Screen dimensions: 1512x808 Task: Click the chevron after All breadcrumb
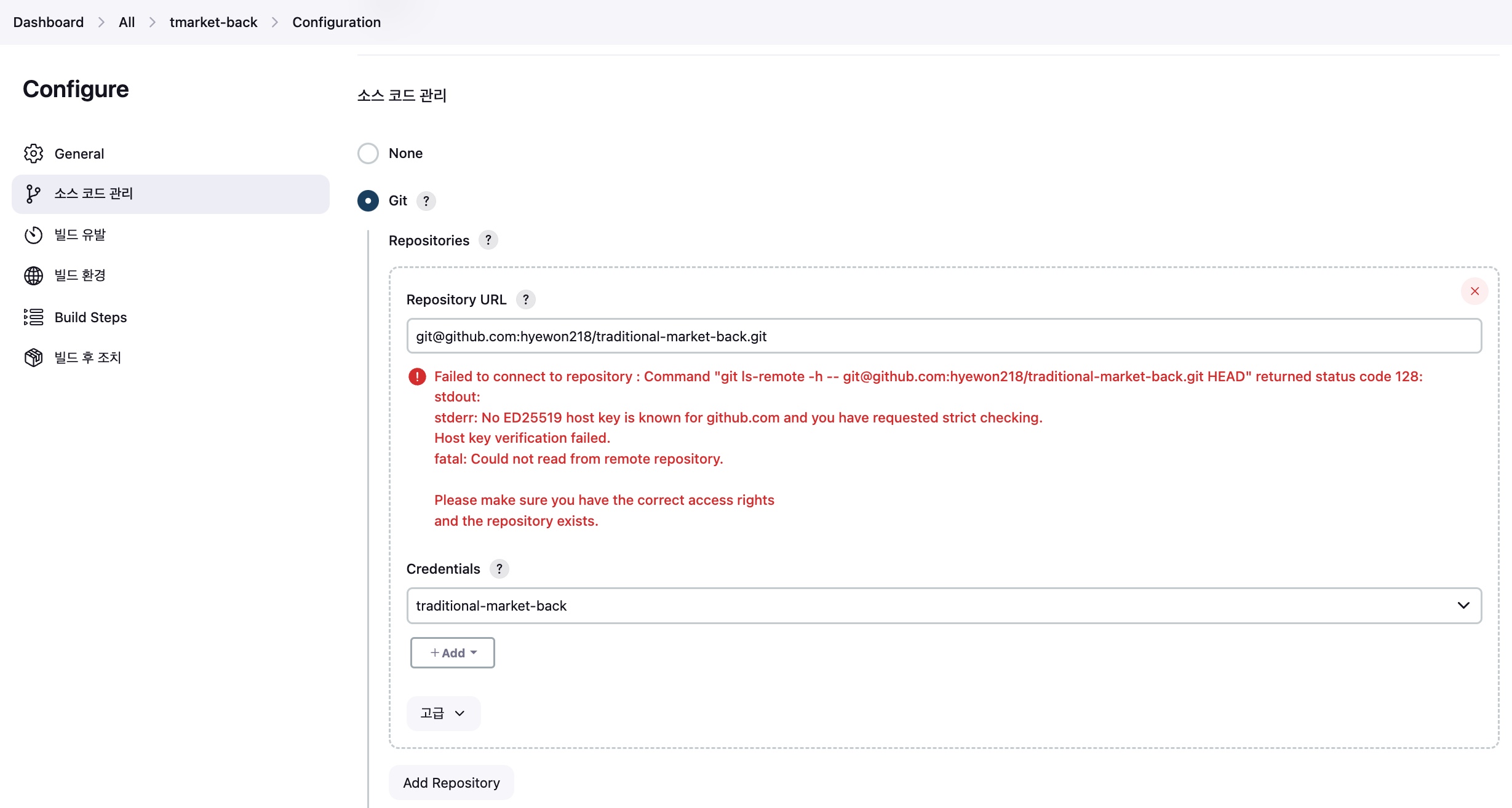[x=153, y=22]
